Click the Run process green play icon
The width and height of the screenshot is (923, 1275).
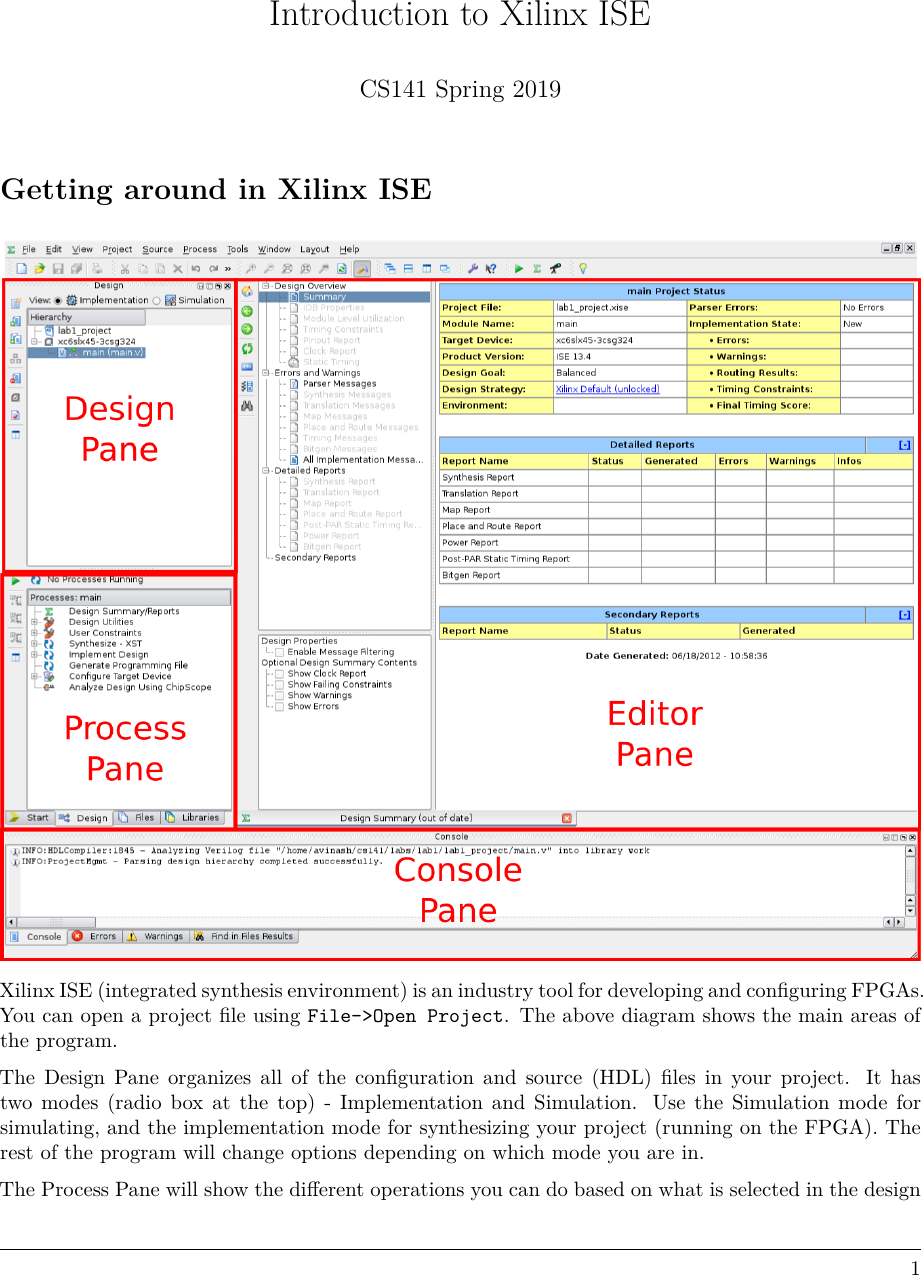pyautogui.click(x=518, y=268)
